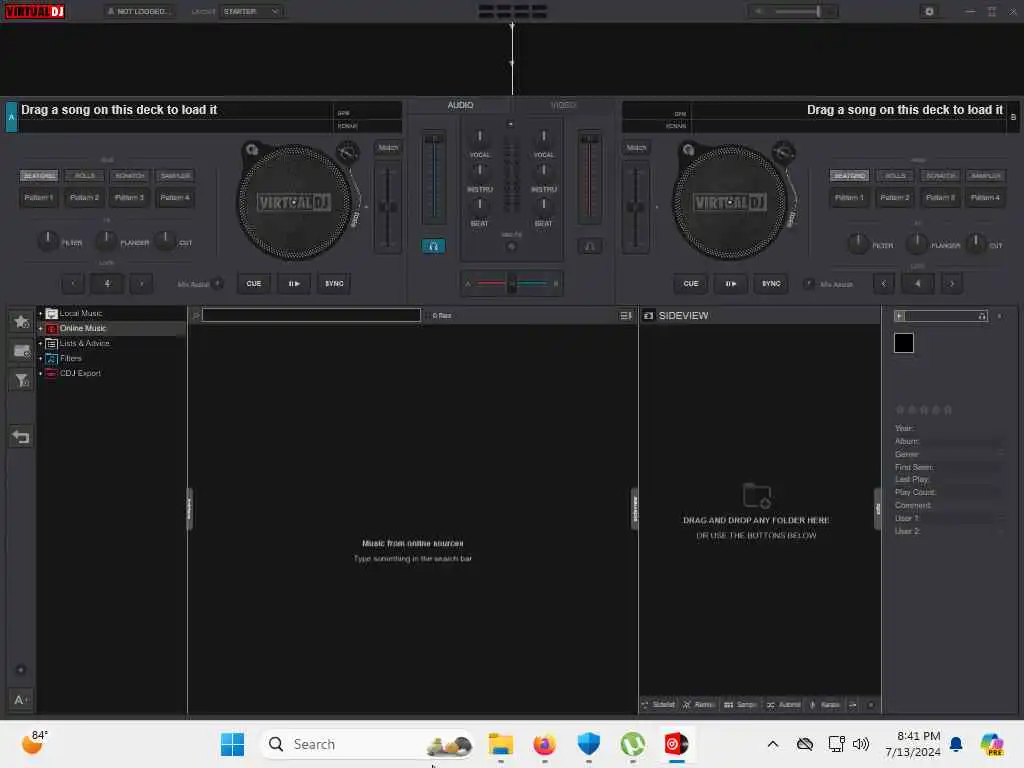
Task: Click the deck A letter indicator
Action: pos(11,118)
